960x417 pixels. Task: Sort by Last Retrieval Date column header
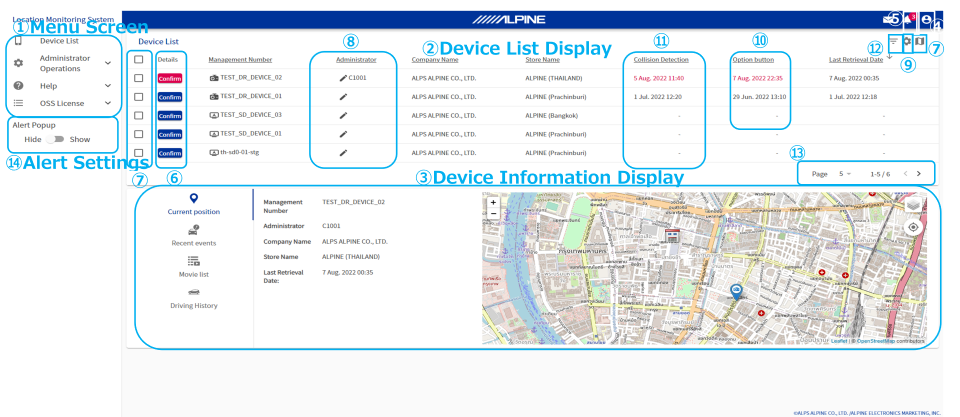pyautogui.click(x=856, y=59)
